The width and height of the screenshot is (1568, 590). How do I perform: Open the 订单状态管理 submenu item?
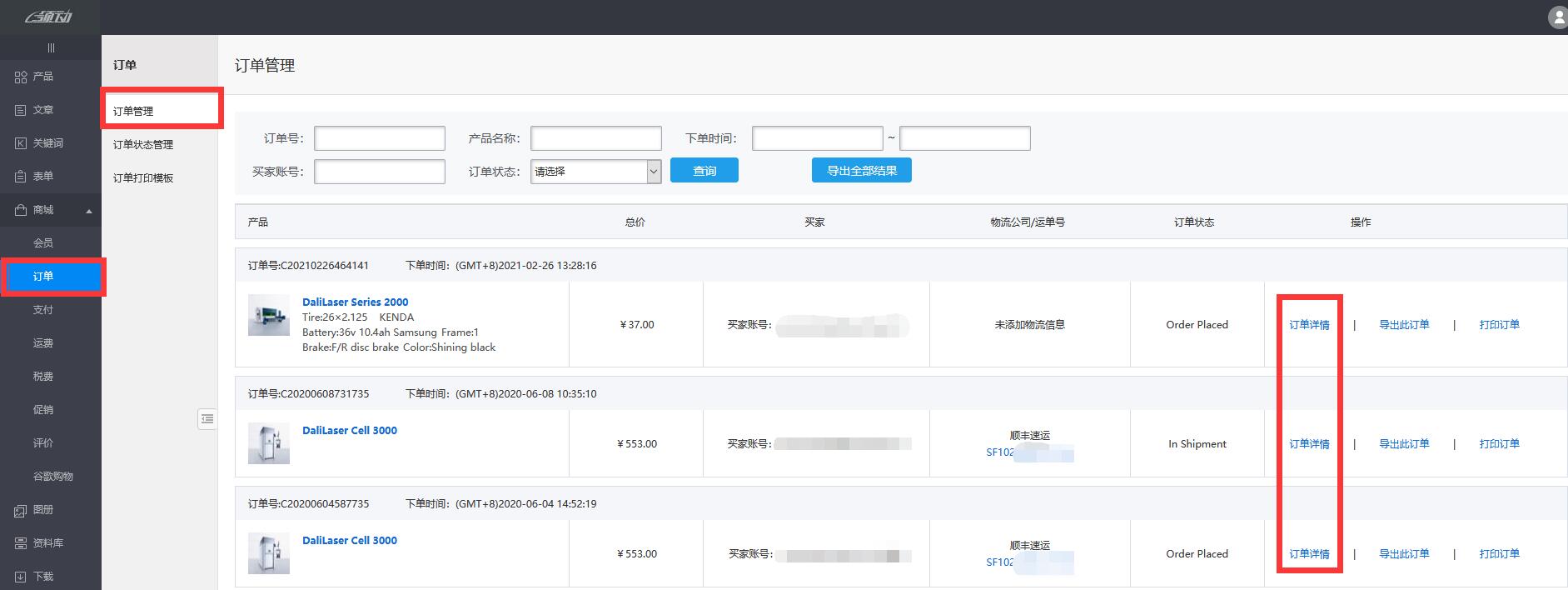click(x=143, y=145)
